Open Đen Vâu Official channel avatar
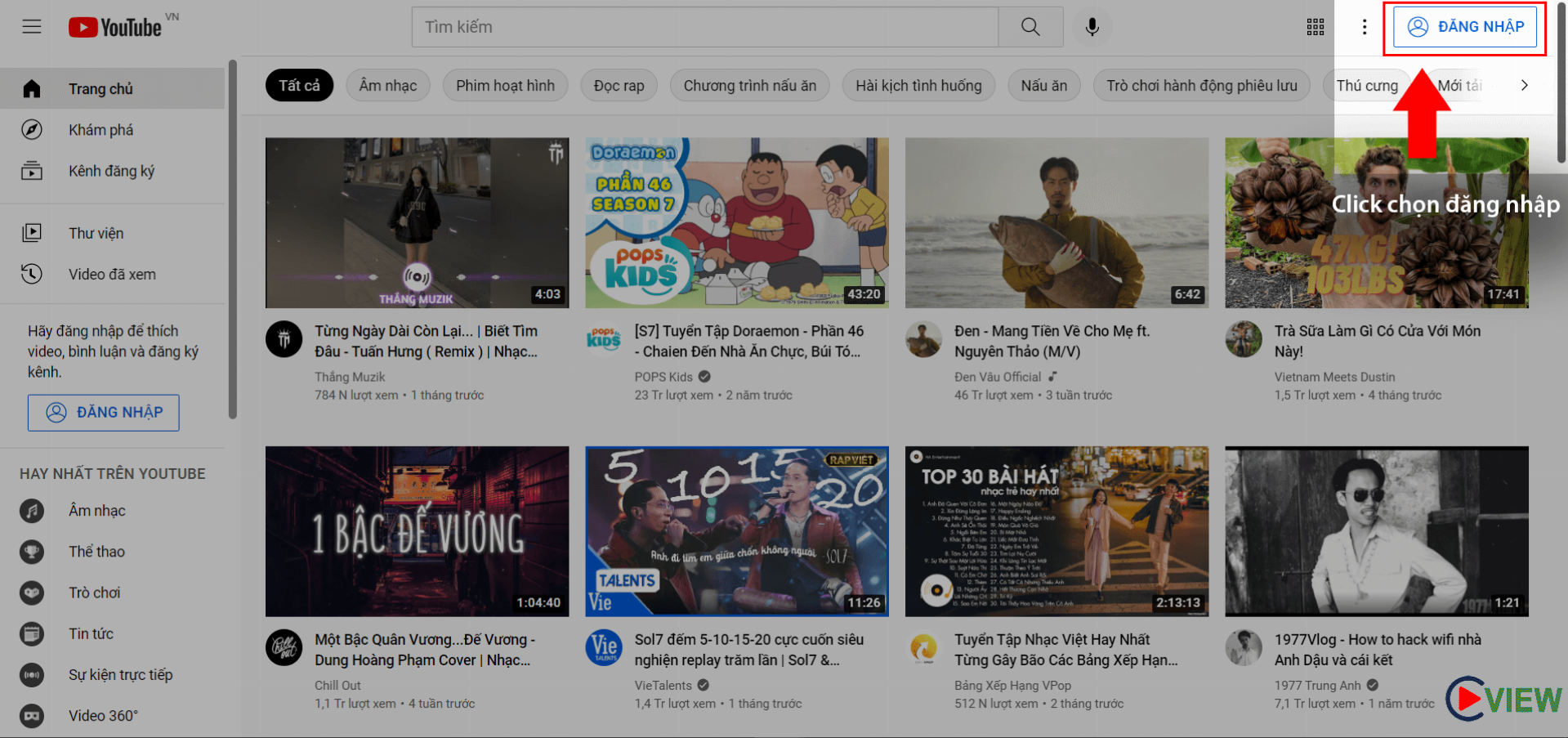This screenshot has height=738, width=1568. pyautogui.click(x=923, y=338)
